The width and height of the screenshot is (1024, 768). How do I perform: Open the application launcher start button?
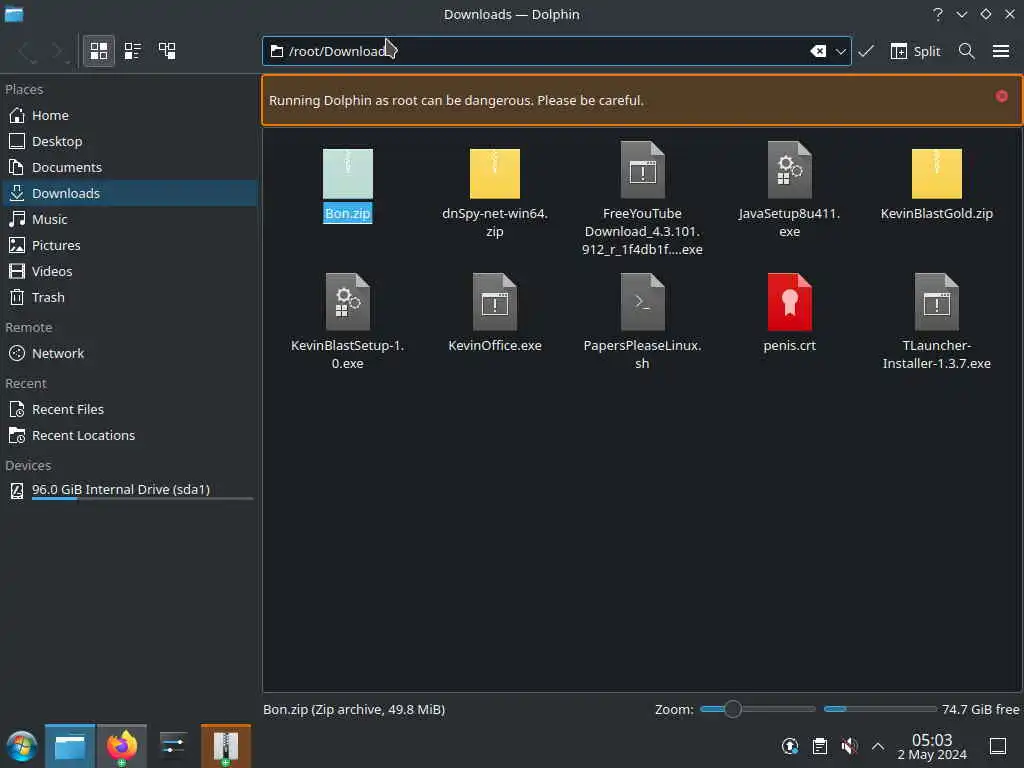(x=22, y=746)
